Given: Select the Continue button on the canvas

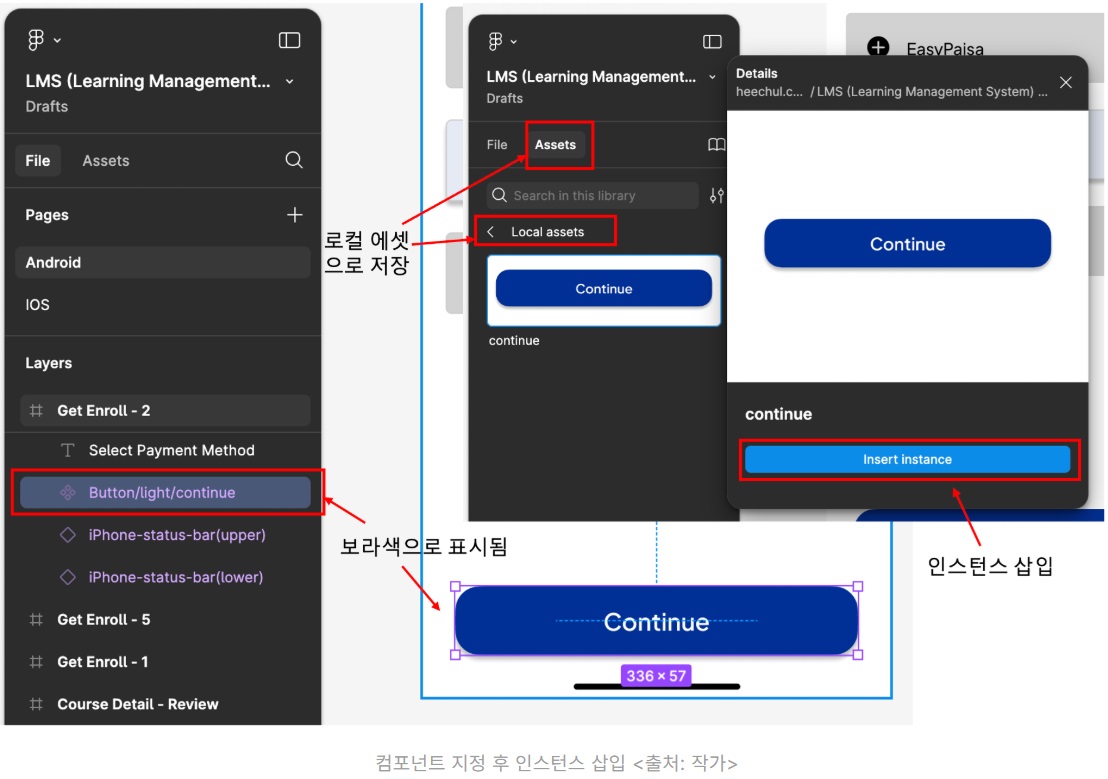Looking at the screenshot, I should 656,621.
